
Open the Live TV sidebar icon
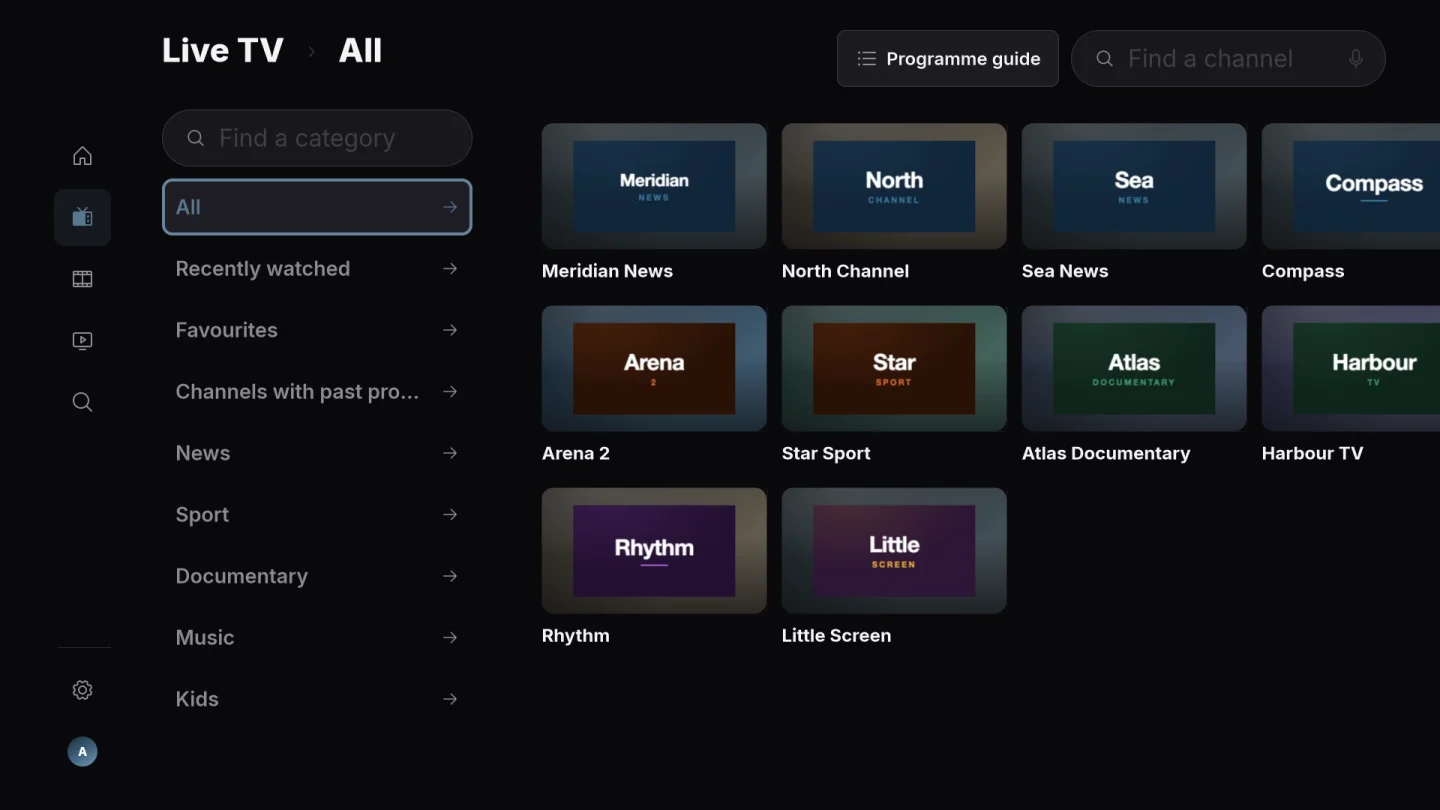point(82,217)
